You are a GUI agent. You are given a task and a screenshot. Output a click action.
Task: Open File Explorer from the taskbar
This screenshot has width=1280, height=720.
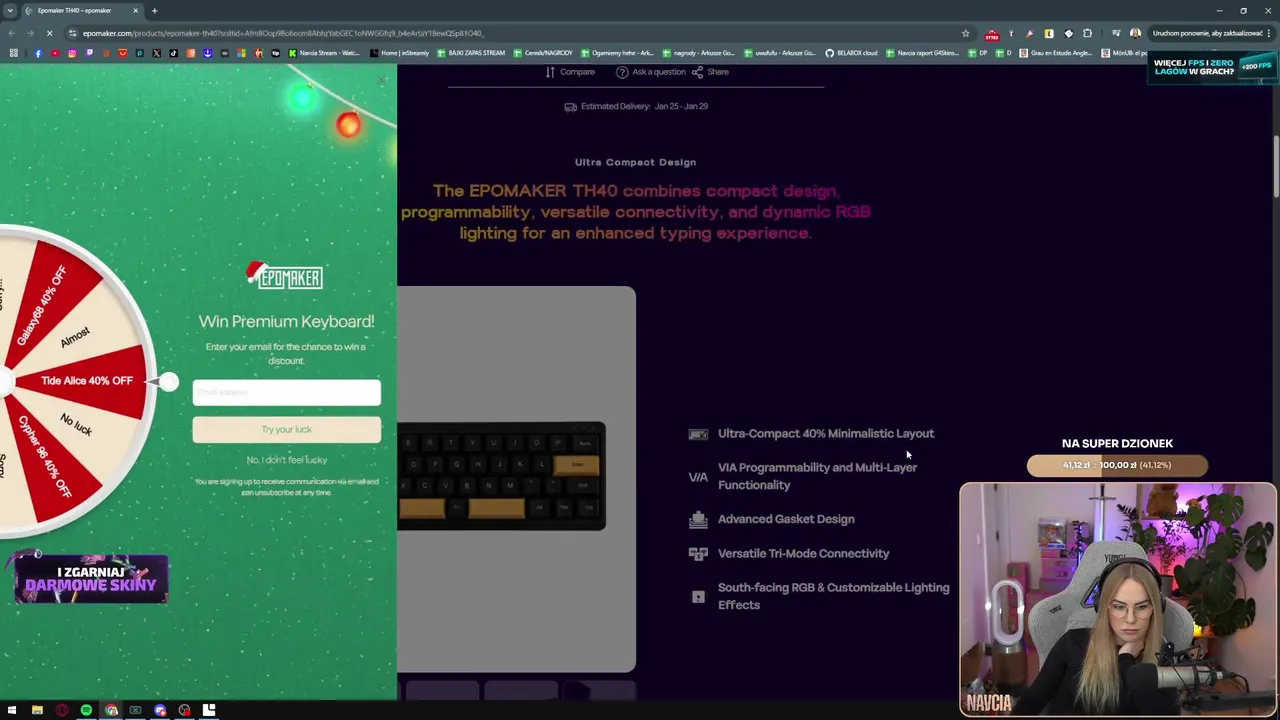pyautogui.click(x=37, y=711)
